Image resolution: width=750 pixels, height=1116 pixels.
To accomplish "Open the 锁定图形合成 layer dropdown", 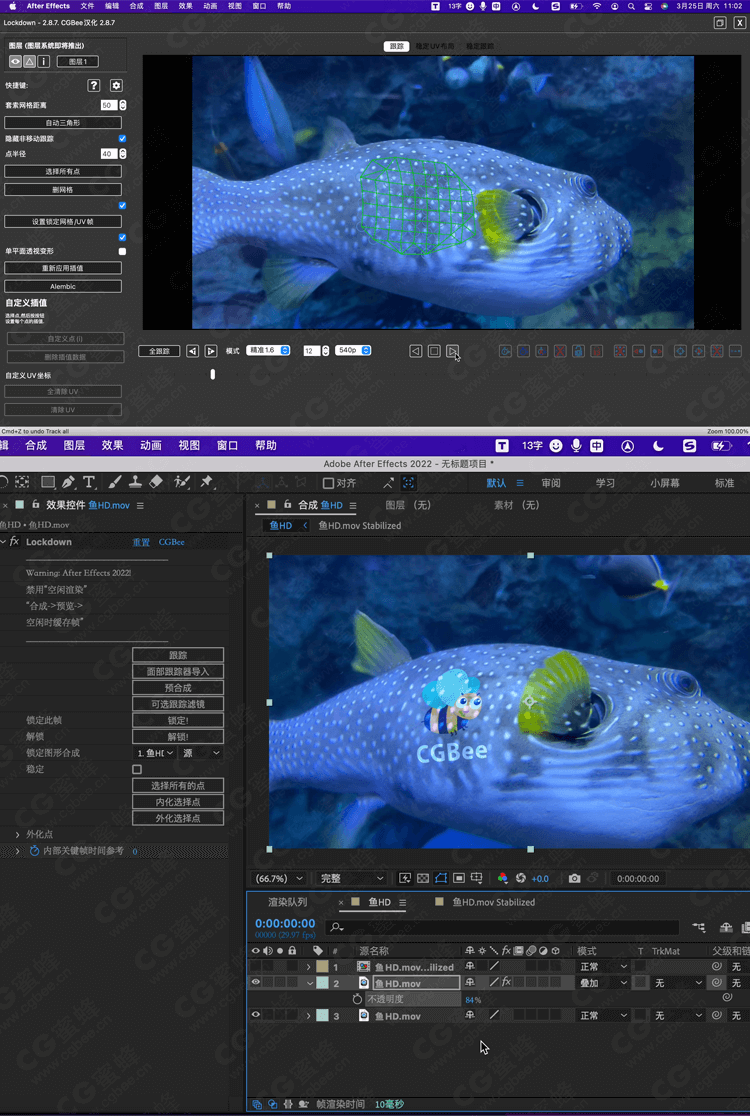I will click(x=156, y=753).
